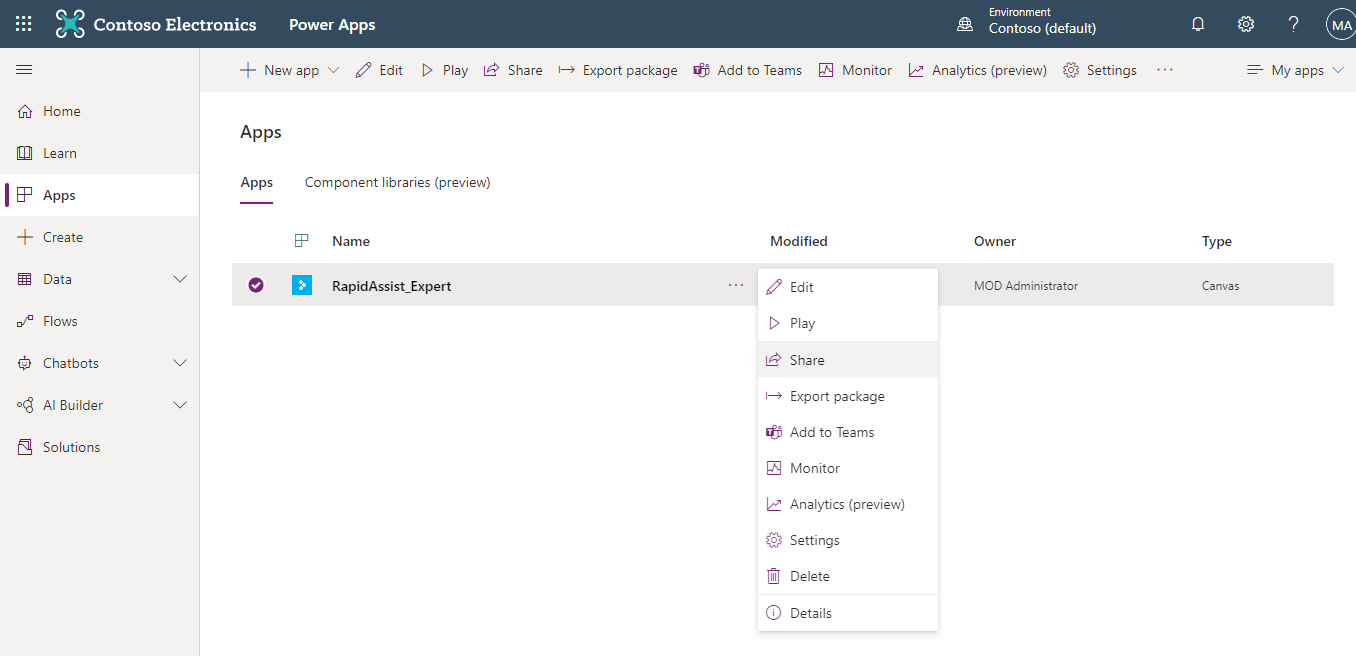Go to Home in the sidebar
This screenshot has width=1356, height=656.
[100, 111]
